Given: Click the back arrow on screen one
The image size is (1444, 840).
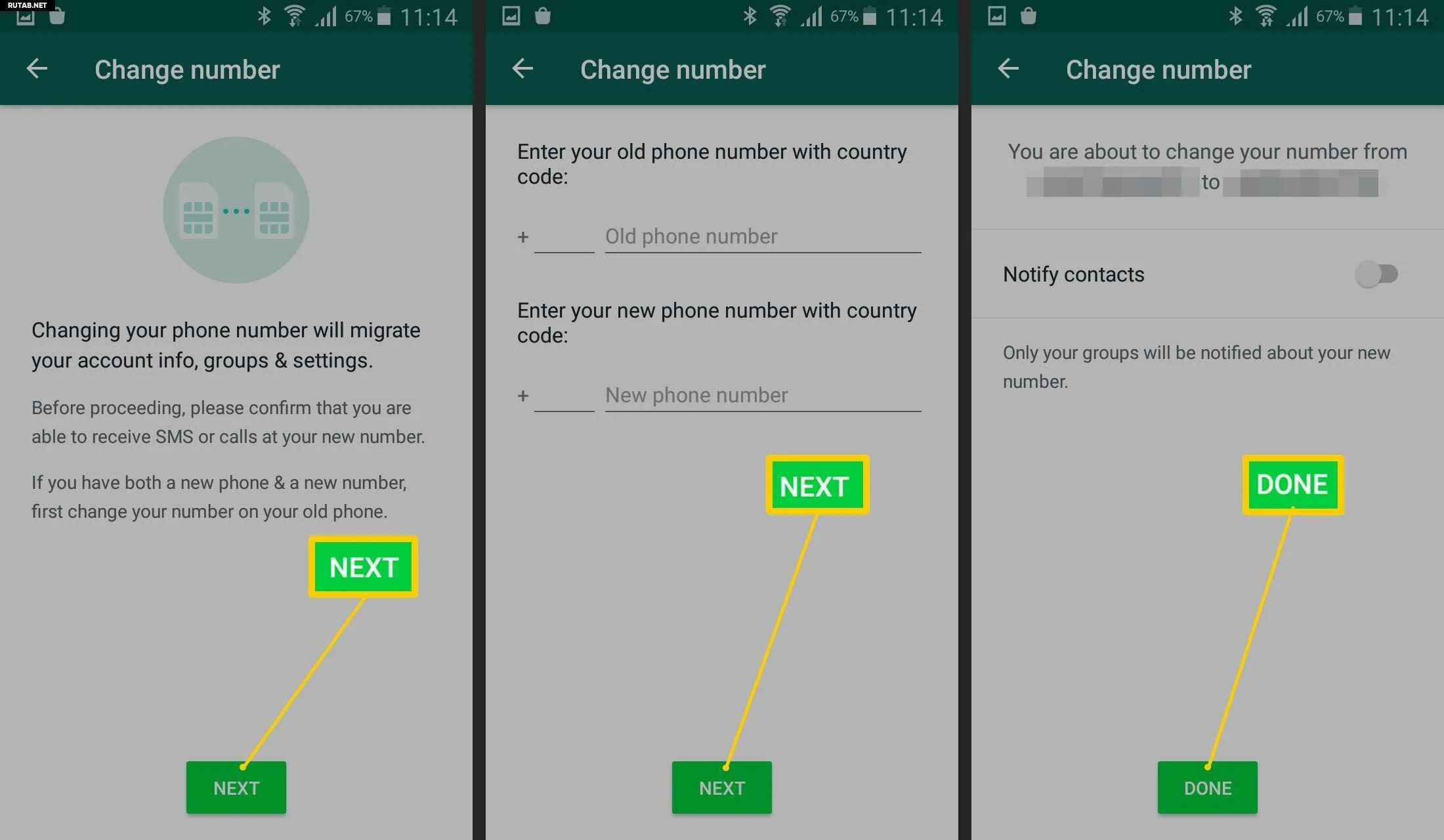Looking at the screenshot, I should (x=37, y=68).
